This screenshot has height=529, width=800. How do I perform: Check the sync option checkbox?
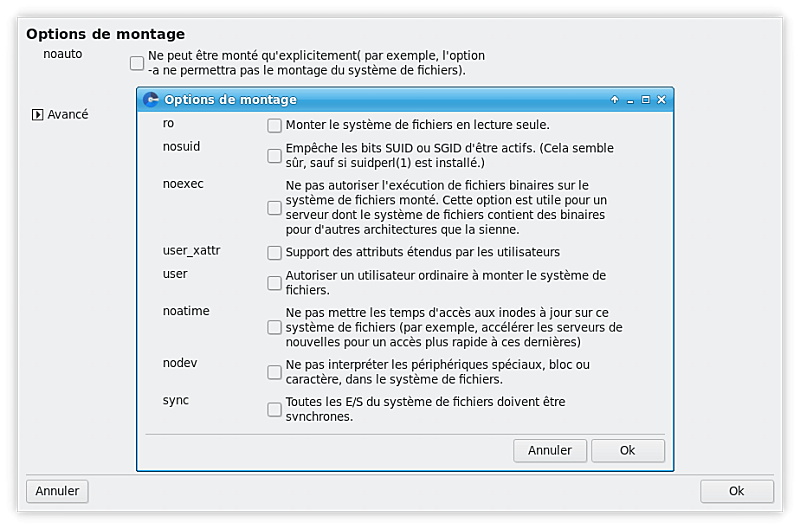[x=274, y=410]
